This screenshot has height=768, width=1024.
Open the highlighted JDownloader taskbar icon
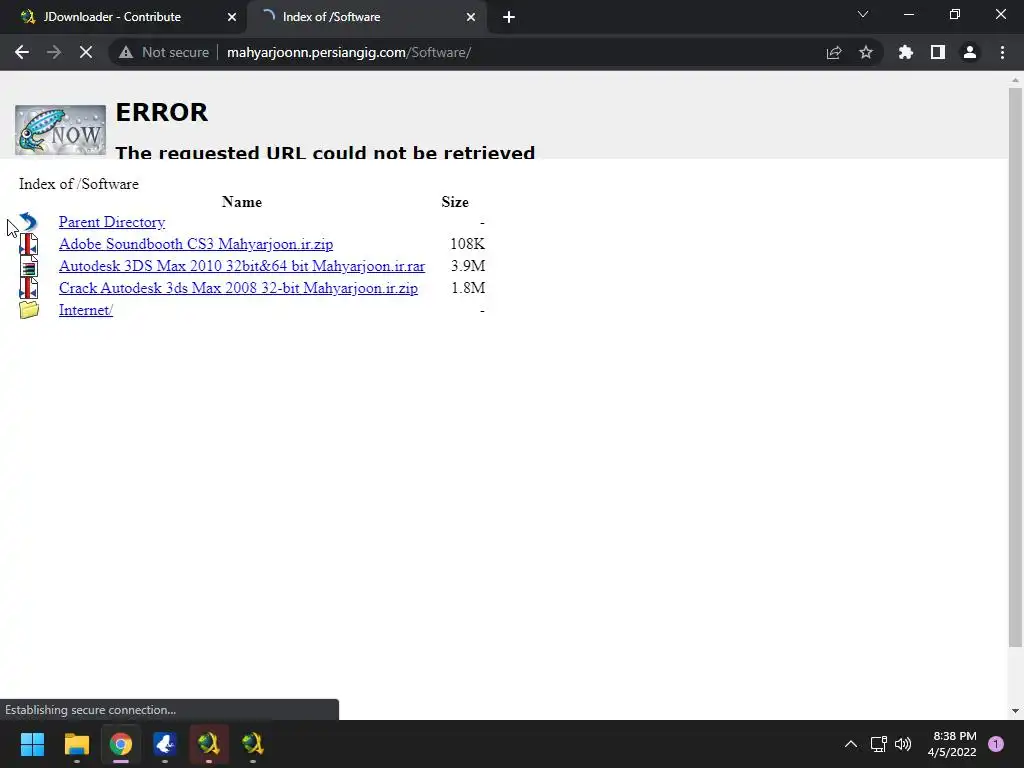click(209, 744)
